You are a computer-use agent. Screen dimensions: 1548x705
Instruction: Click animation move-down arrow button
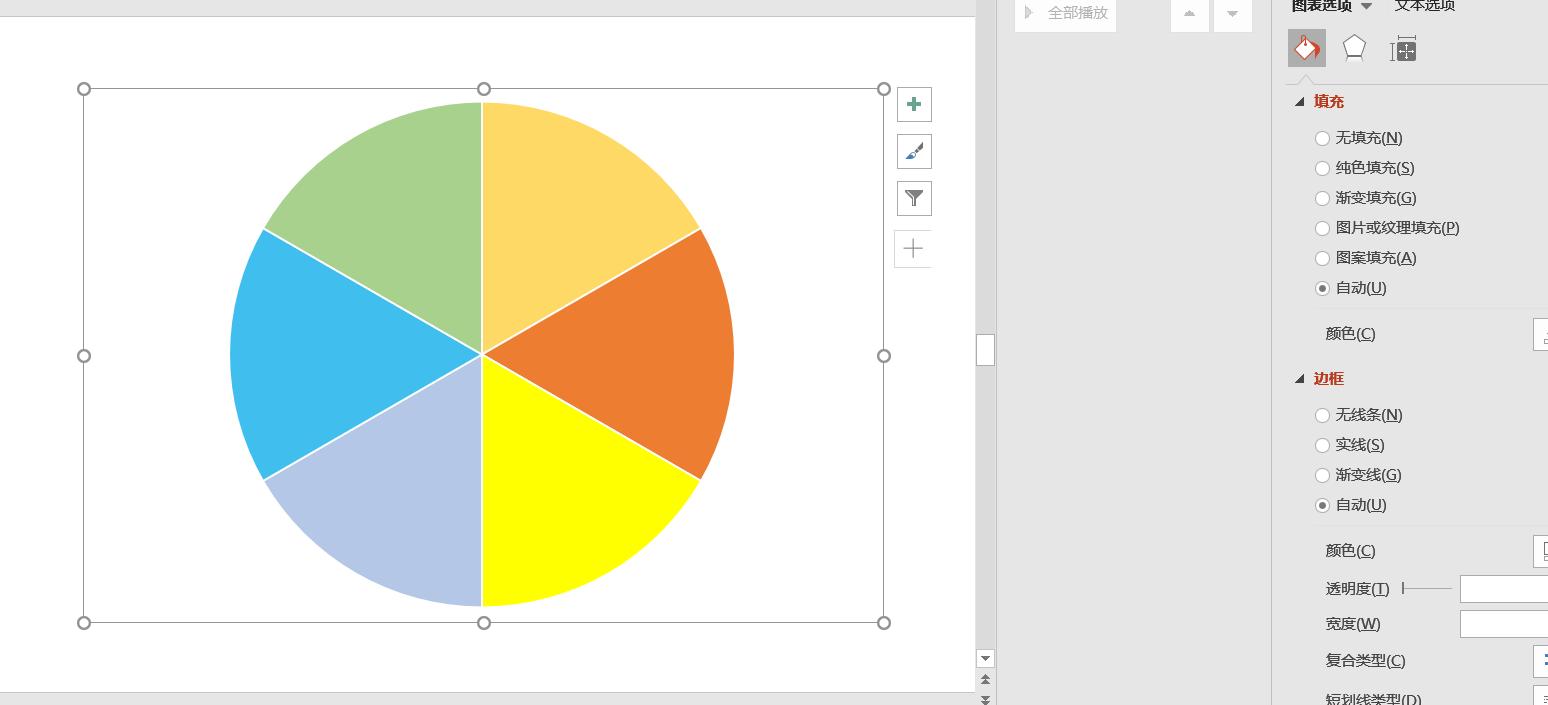pos(1232,14)
